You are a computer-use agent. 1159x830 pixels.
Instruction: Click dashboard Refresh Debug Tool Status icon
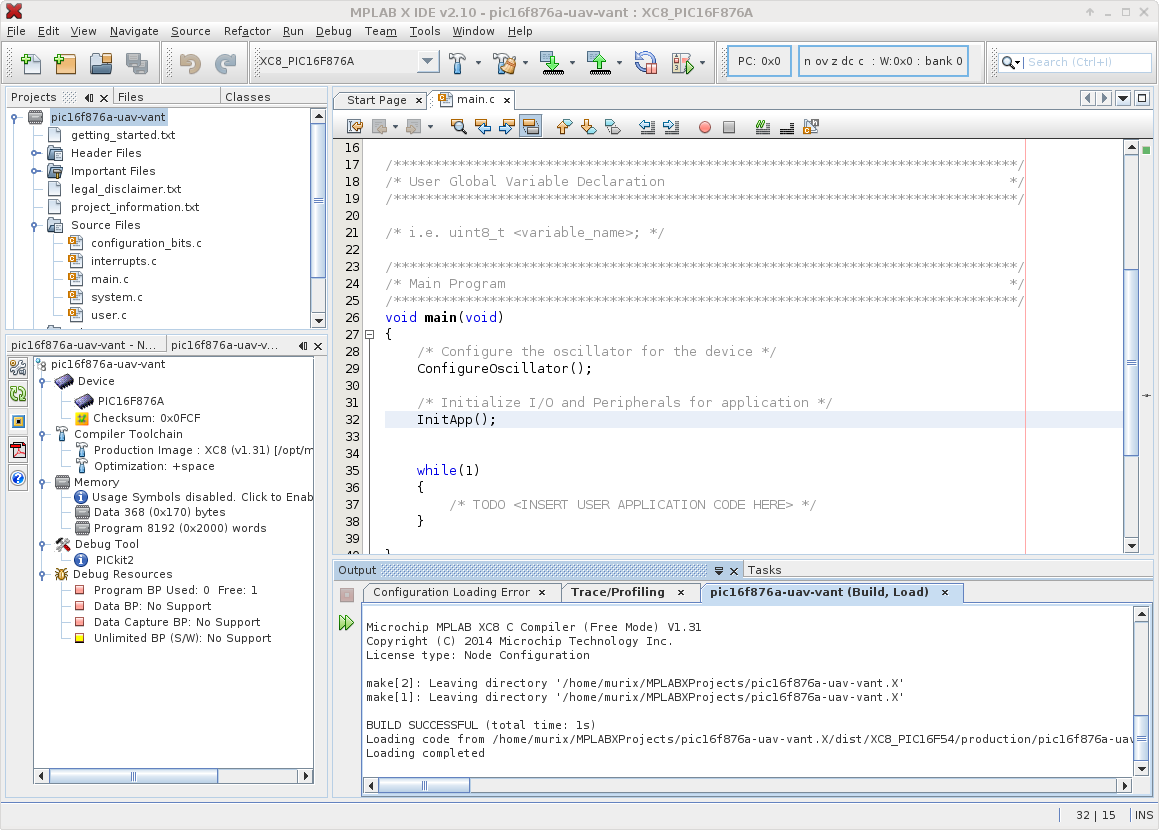click(x=18, y=394)
